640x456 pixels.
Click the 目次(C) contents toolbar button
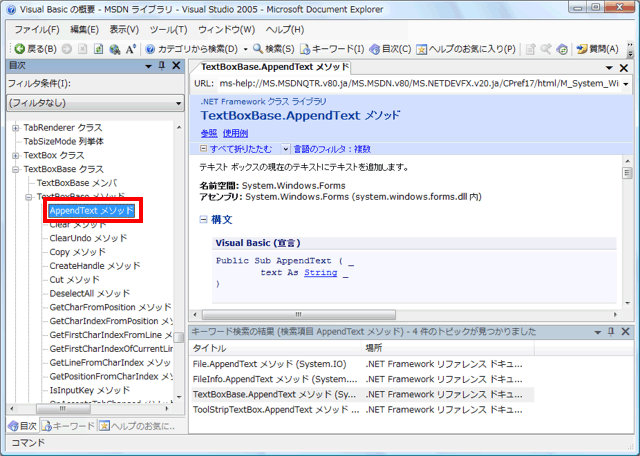(x=390, y=49)
